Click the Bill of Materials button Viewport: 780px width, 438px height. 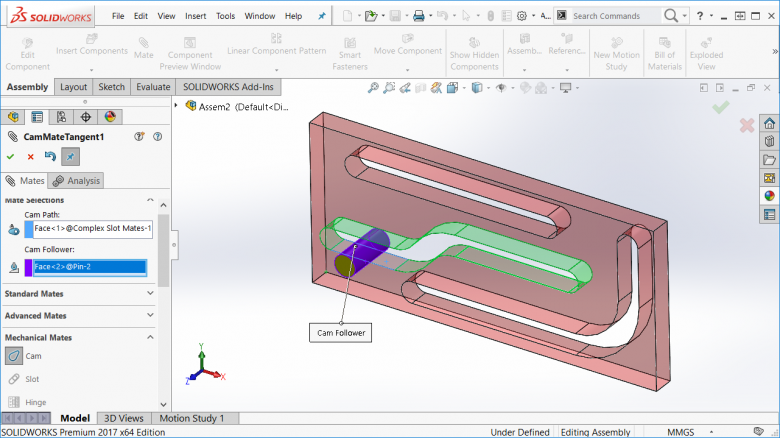[x=665, y=54]
